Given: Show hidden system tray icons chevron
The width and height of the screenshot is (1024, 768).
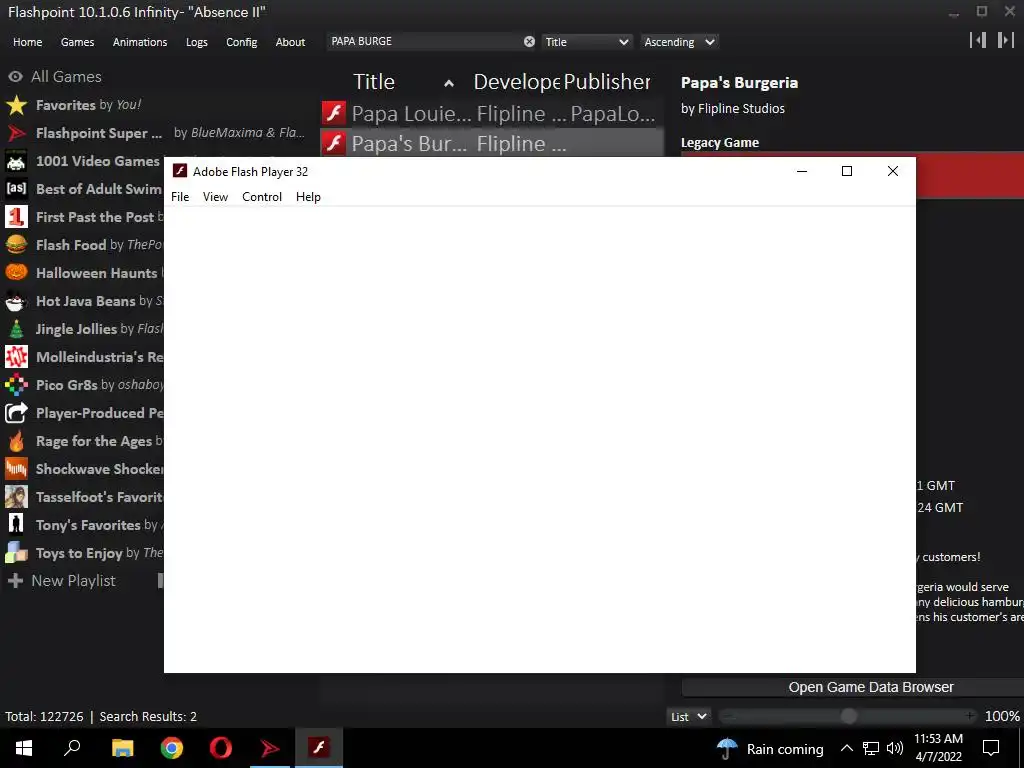Looking at the screenshot, I should click(x=846, y=748).
